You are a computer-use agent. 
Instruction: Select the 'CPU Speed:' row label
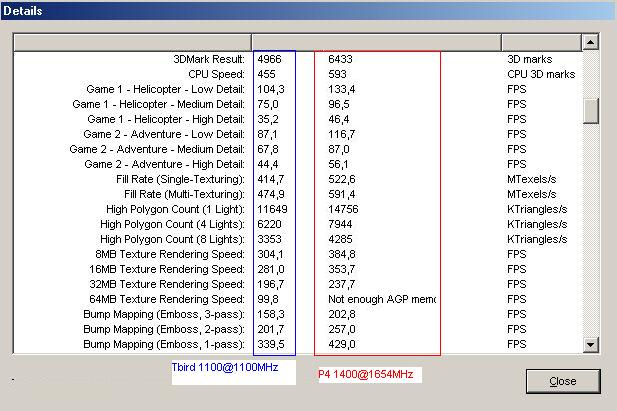(x=216, y=74)
